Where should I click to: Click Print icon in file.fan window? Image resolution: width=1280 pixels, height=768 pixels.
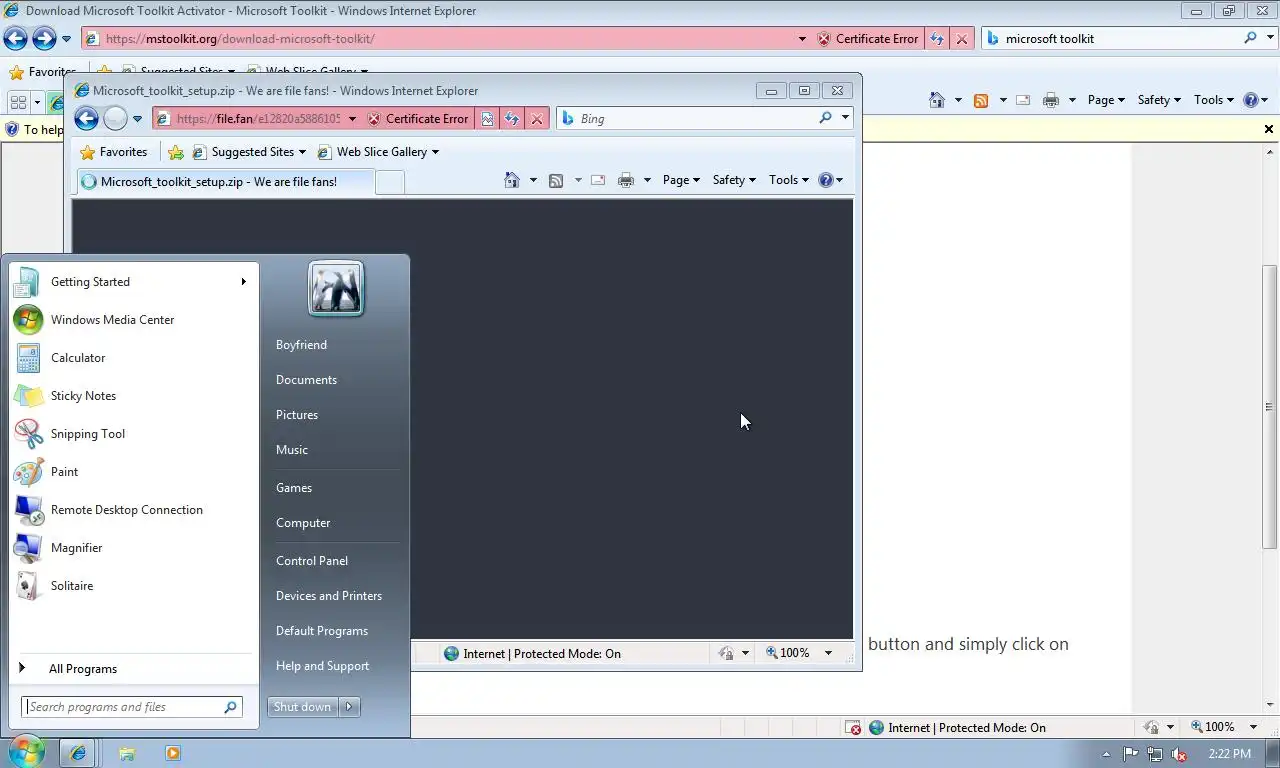click(626, 180)
